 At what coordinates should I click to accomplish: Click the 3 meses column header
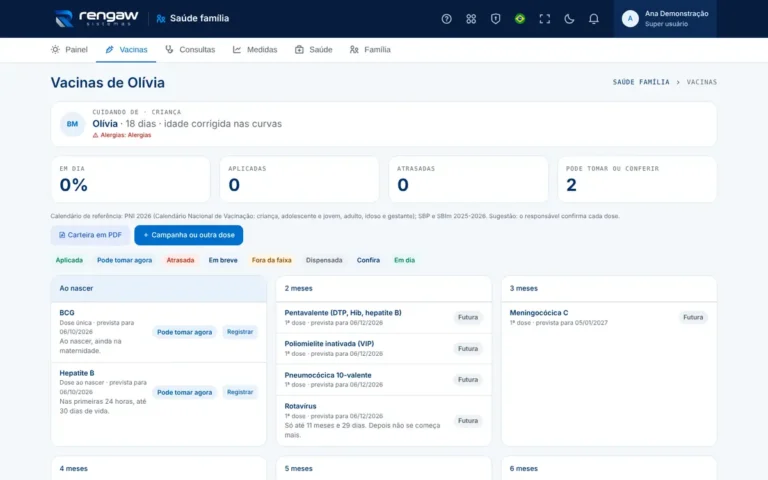[x=609, y=288]
